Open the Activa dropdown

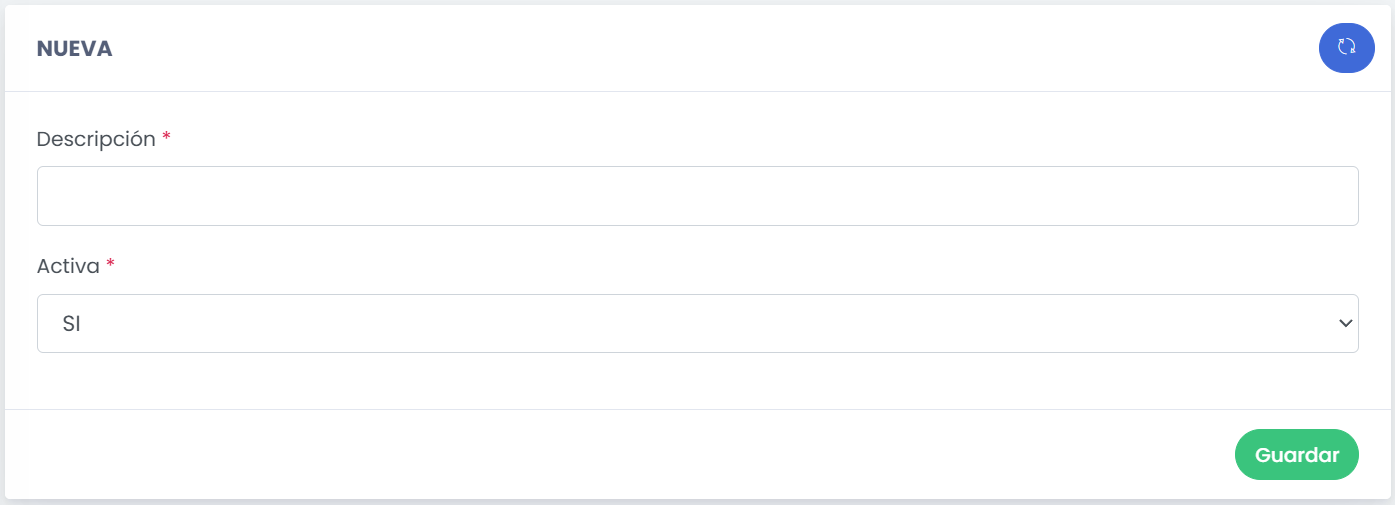[x=697, y=323]
